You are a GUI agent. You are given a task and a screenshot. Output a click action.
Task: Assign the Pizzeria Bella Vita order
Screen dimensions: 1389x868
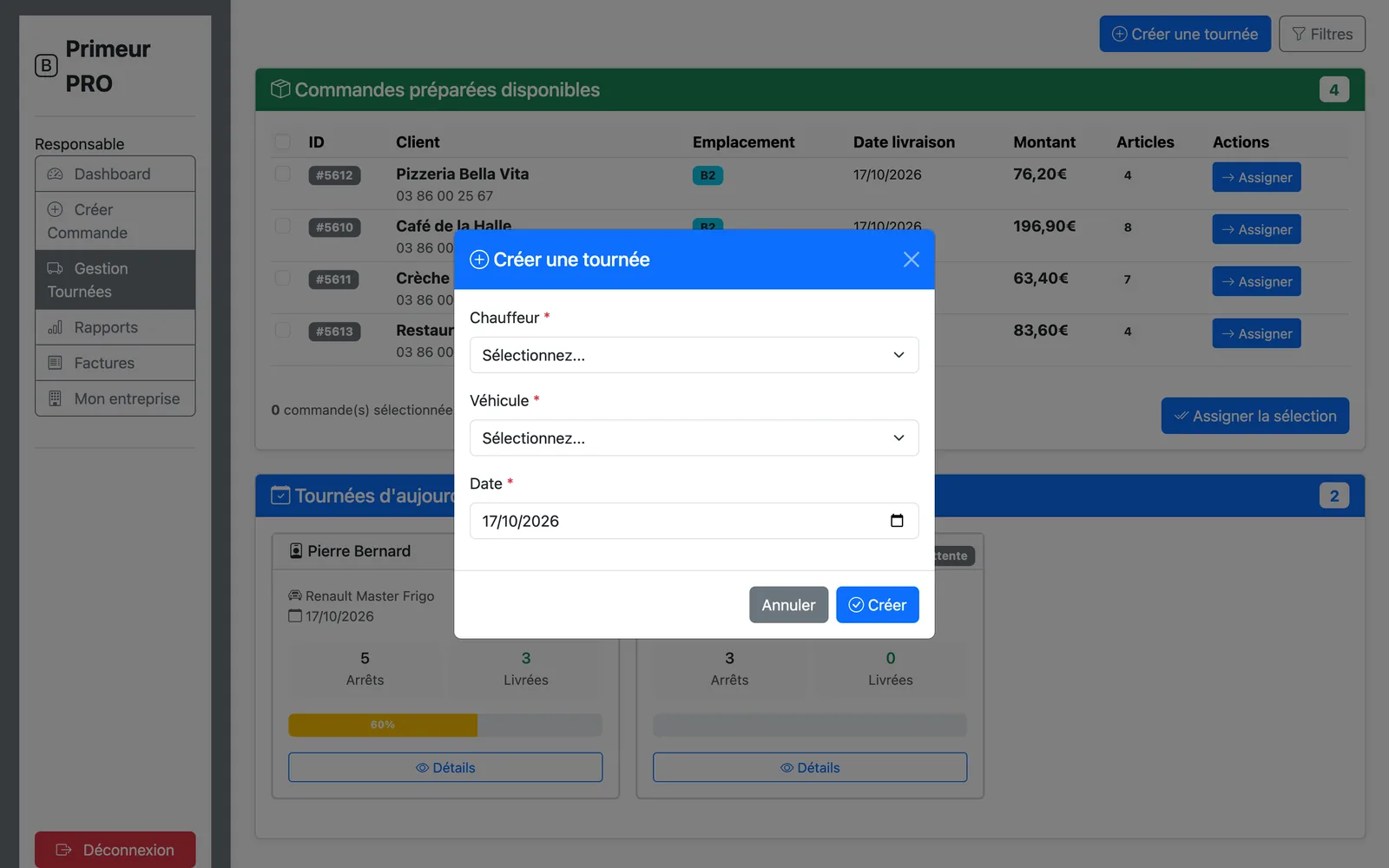pyautogui.click(x=1256, y=177)
